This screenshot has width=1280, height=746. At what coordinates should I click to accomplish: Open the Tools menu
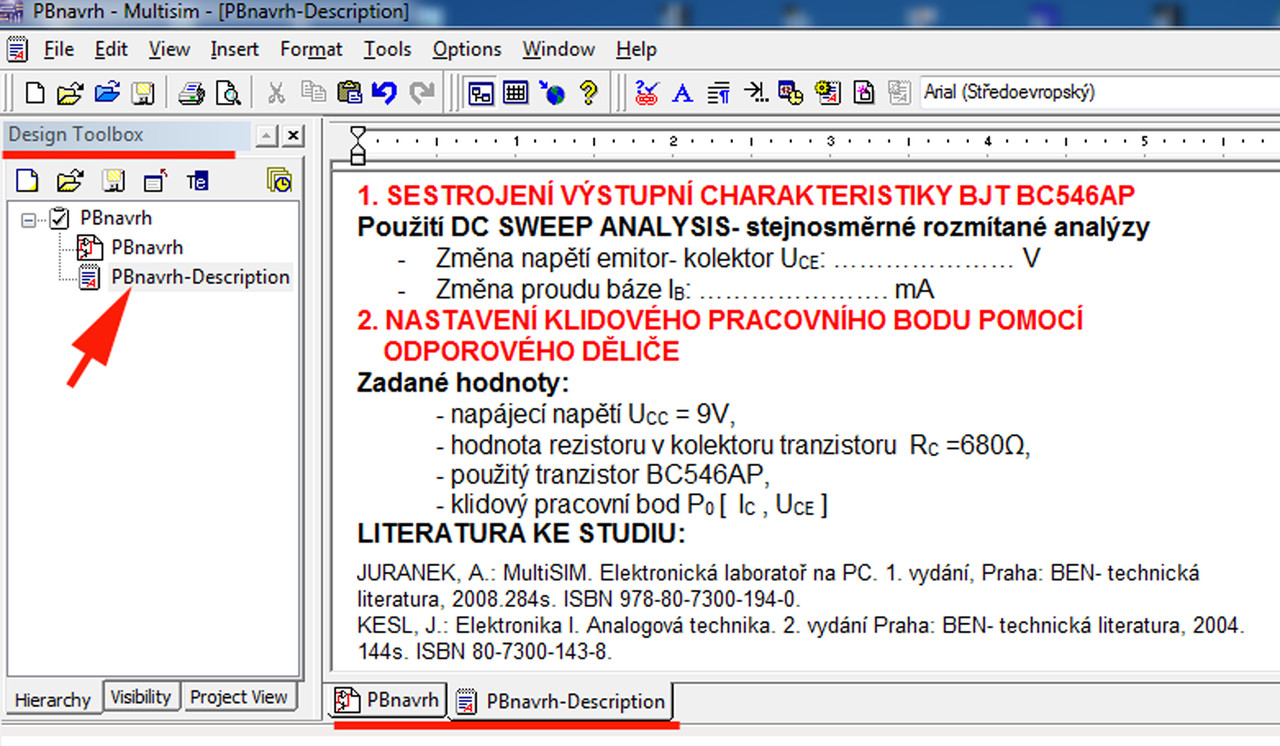click(x=387, y=49)
